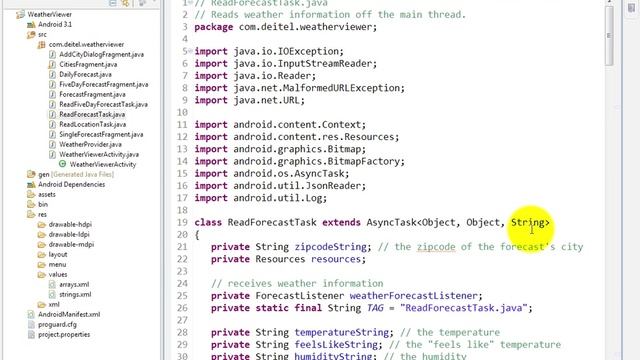Click the com.deitel.weatherviewer package icon
The height and width of the screenshot is (360, 640).
pos(41,45)
